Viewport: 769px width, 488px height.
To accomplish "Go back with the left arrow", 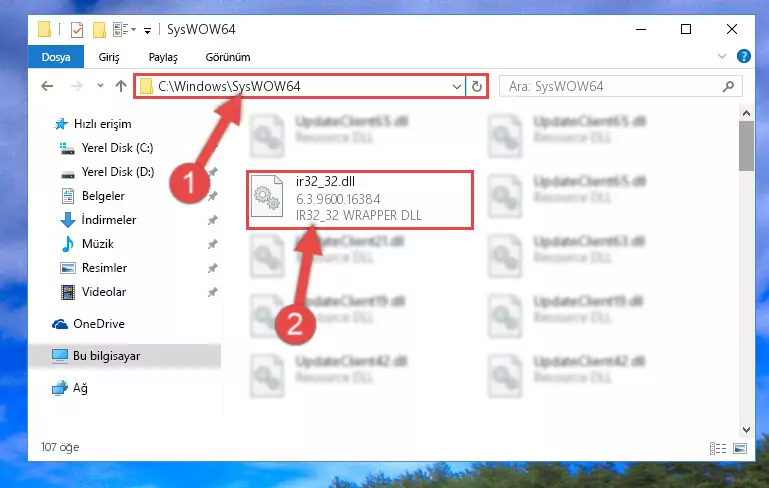I will (47, 86).
